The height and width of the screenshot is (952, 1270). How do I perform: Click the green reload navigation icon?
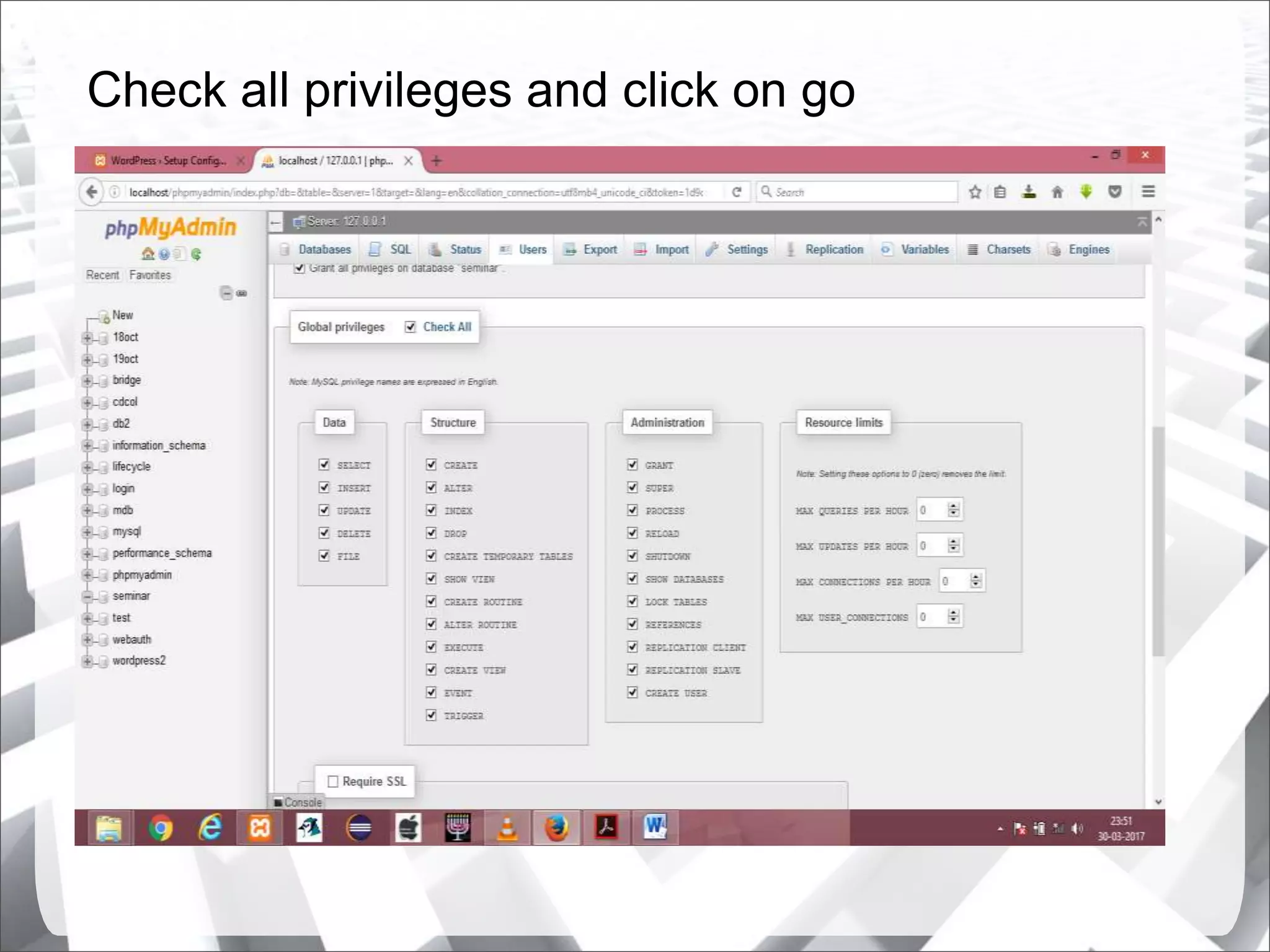(196, 254)
